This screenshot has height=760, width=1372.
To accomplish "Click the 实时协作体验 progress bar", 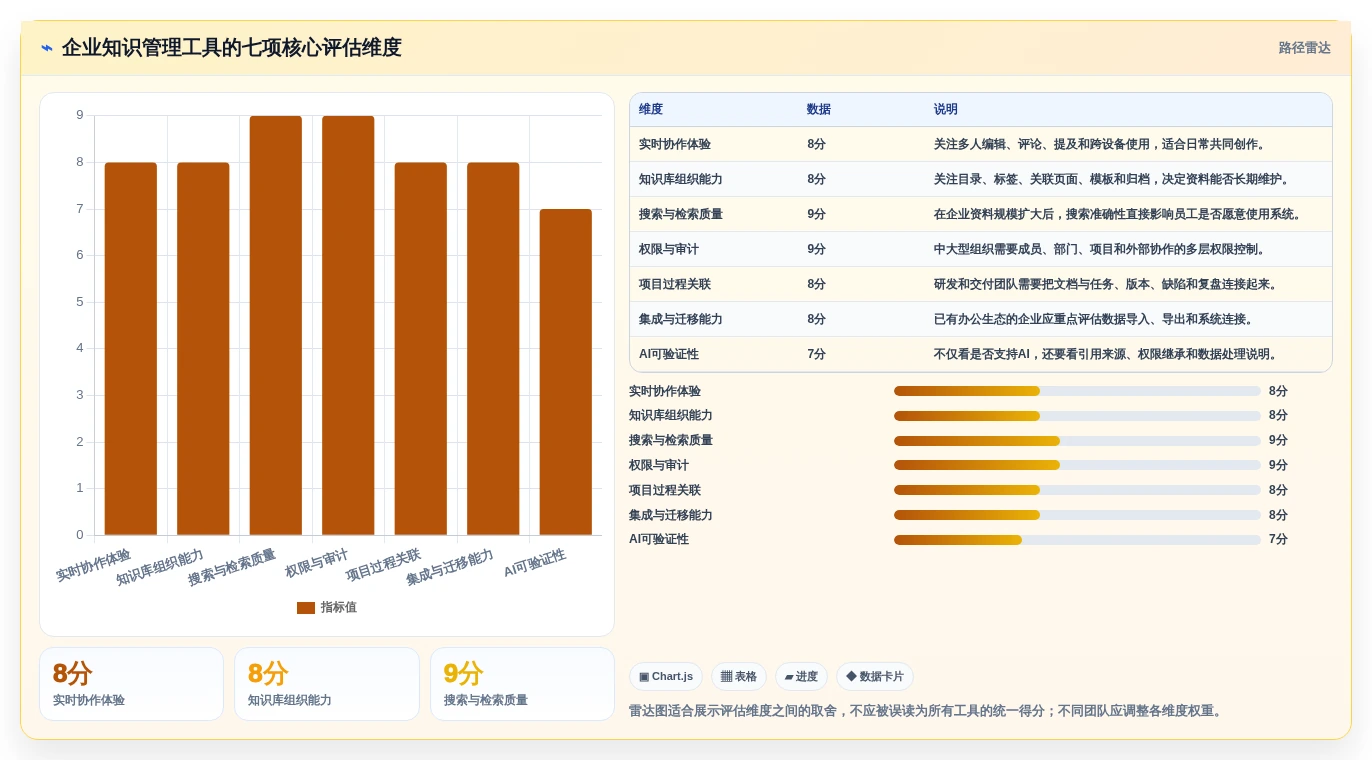I will click(1077, 391).
